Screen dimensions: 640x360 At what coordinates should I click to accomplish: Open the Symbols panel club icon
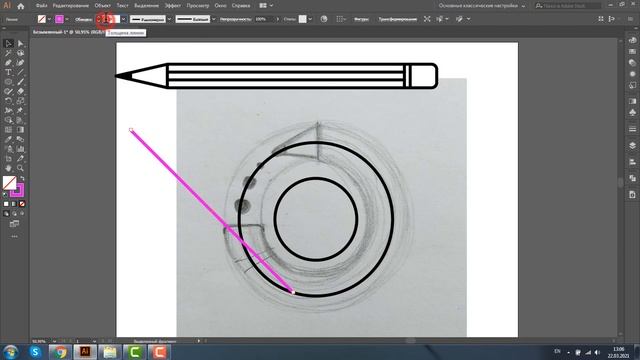point(632,112)
